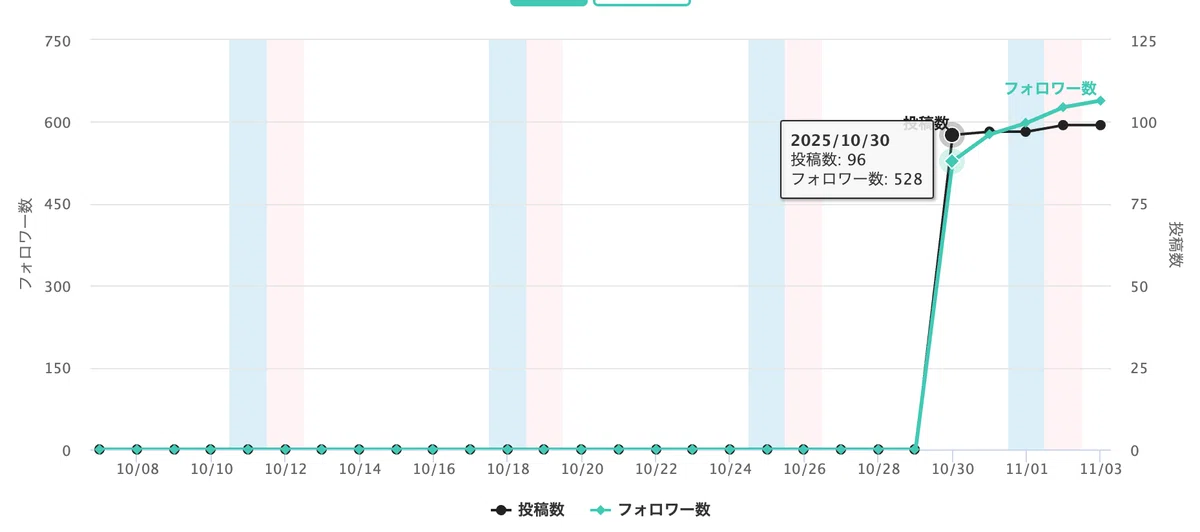
Task: Click the filled teal button above chart
Action: 549,3
